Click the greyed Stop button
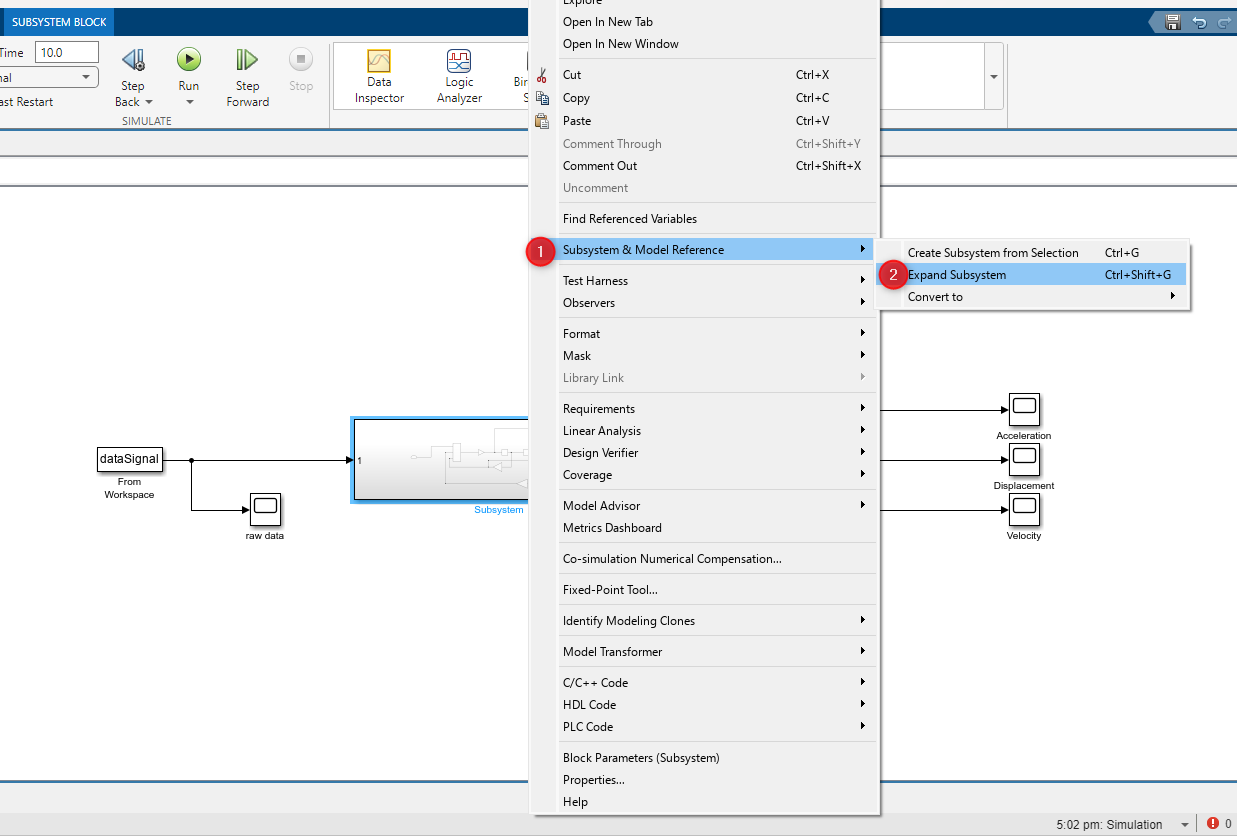 301,60
